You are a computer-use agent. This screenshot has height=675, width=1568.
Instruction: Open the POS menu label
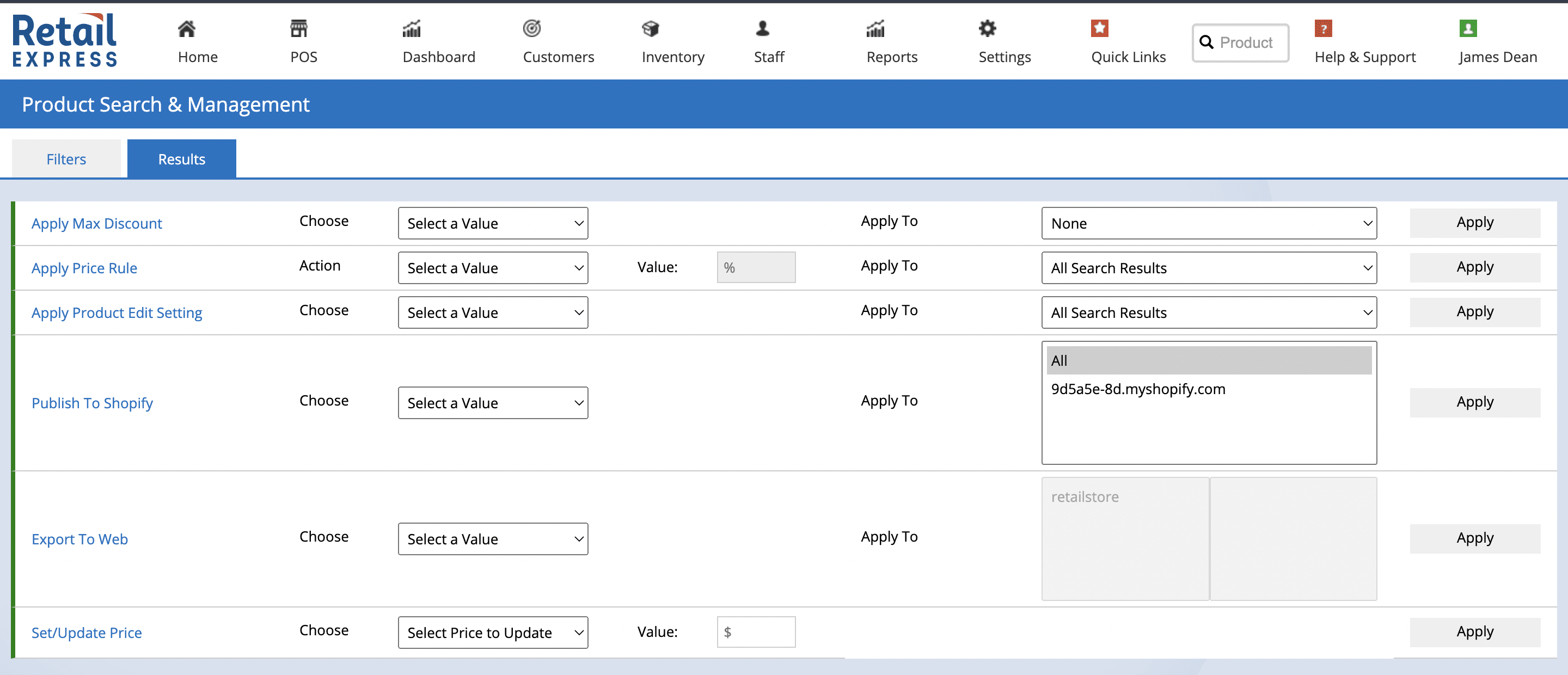click(304, 57)
